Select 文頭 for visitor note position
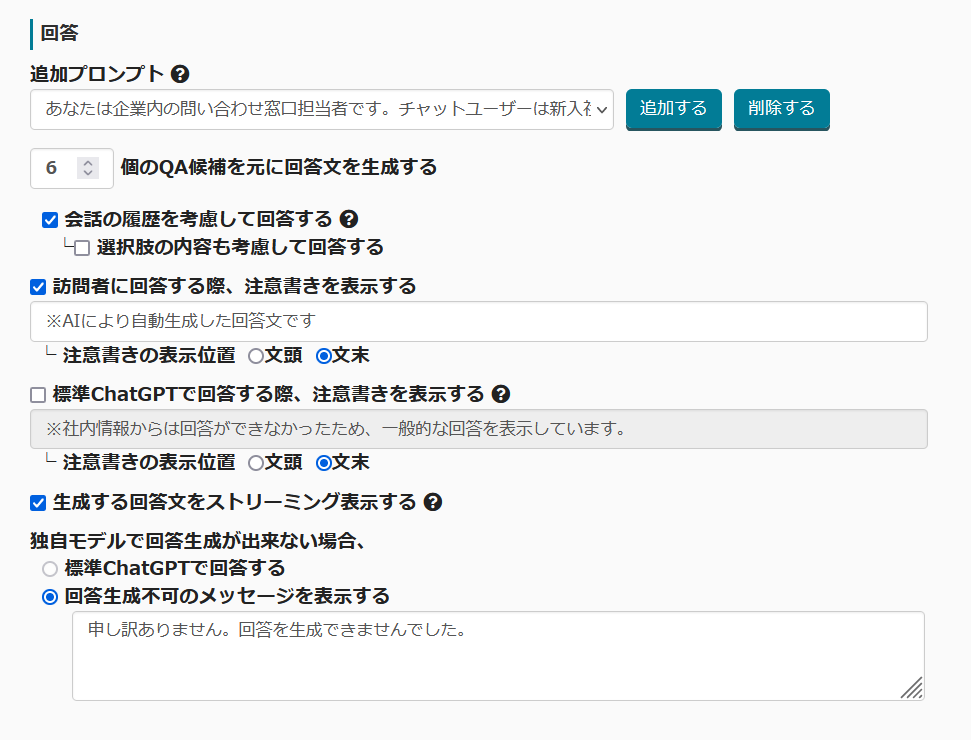The width and height of the screenshot is (971, 740). point(256,355)
